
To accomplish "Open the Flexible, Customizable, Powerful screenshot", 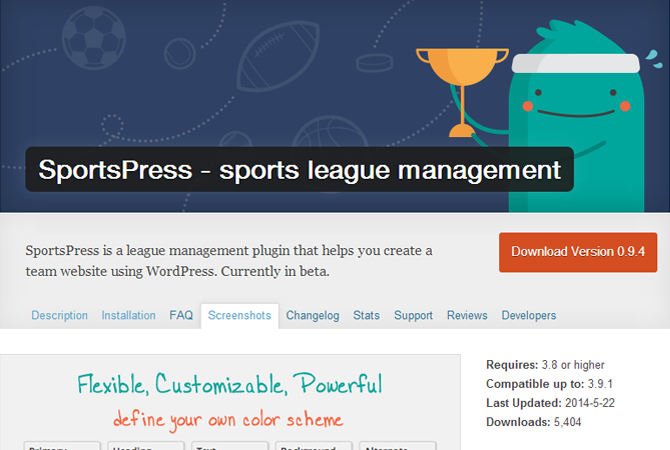I will click(230, 402).
